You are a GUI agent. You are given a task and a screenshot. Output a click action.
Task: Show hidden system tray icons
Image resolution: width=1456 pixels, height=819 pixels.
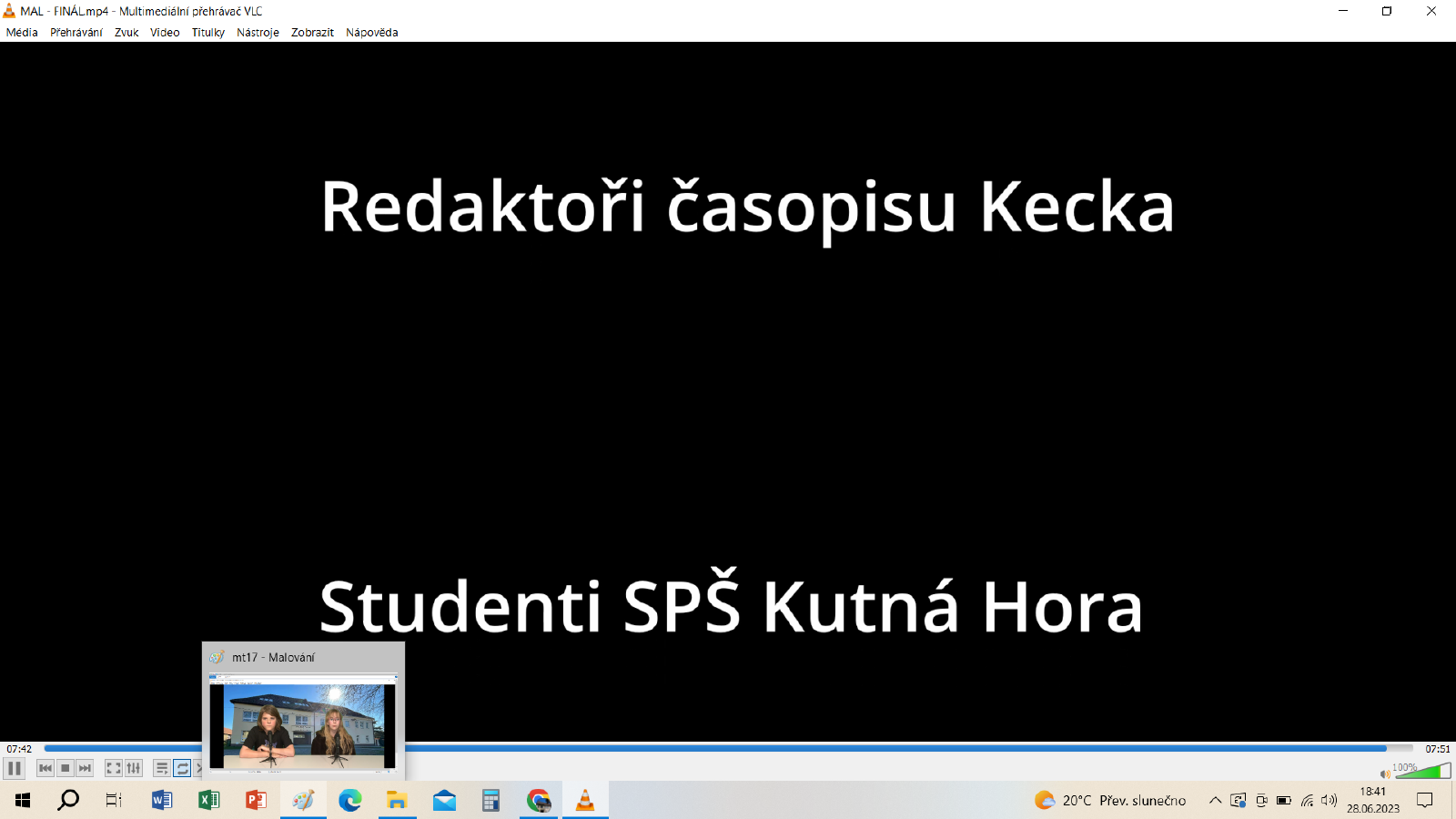point(1215,800)
